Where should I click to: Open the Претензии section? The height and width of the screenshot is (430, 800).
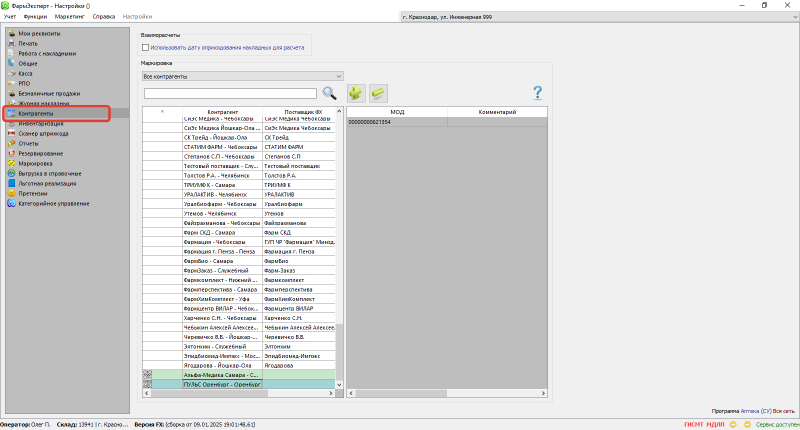[x=33, y=193]
